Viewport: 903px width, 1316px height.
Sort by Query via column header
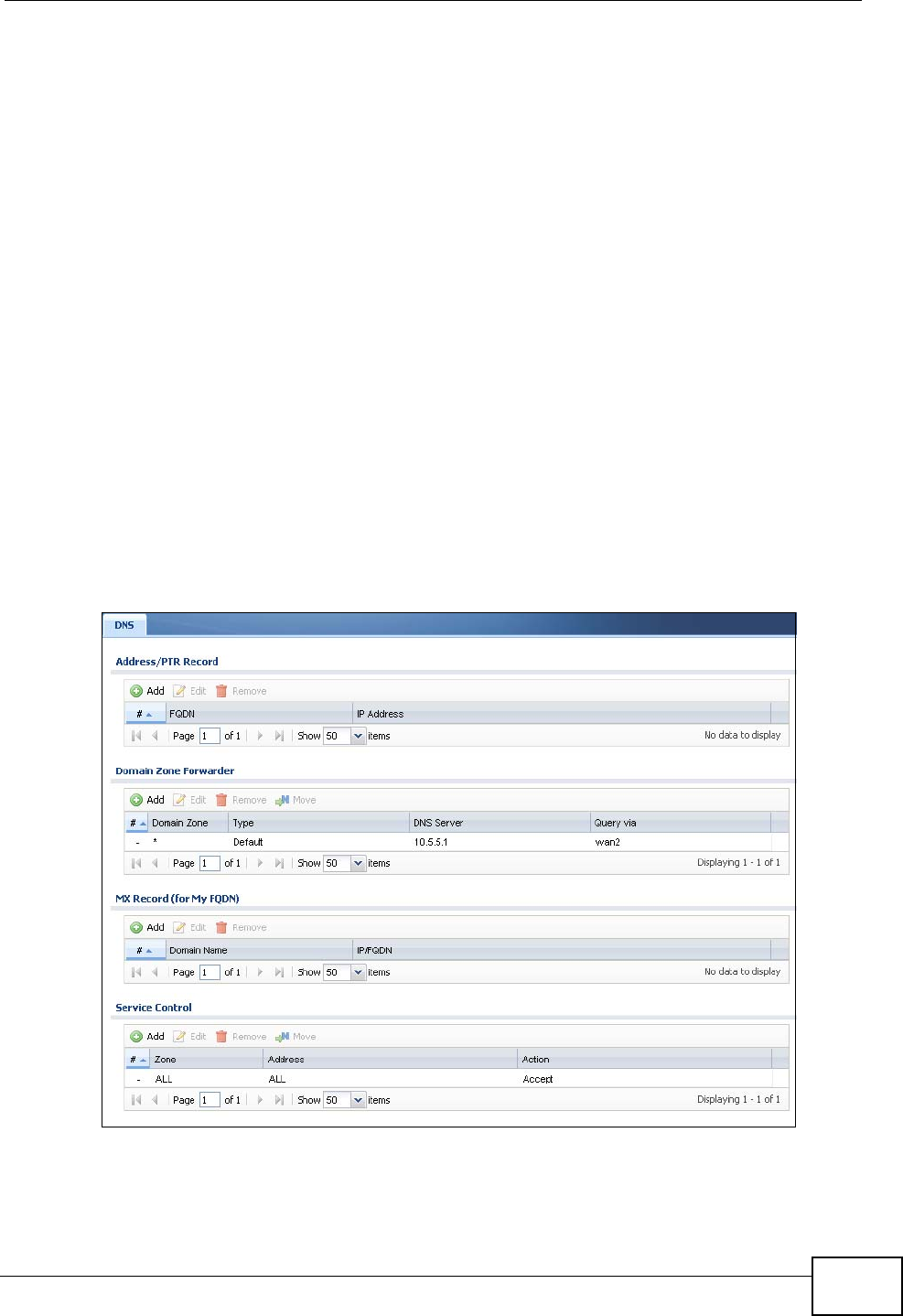(681, 823)
